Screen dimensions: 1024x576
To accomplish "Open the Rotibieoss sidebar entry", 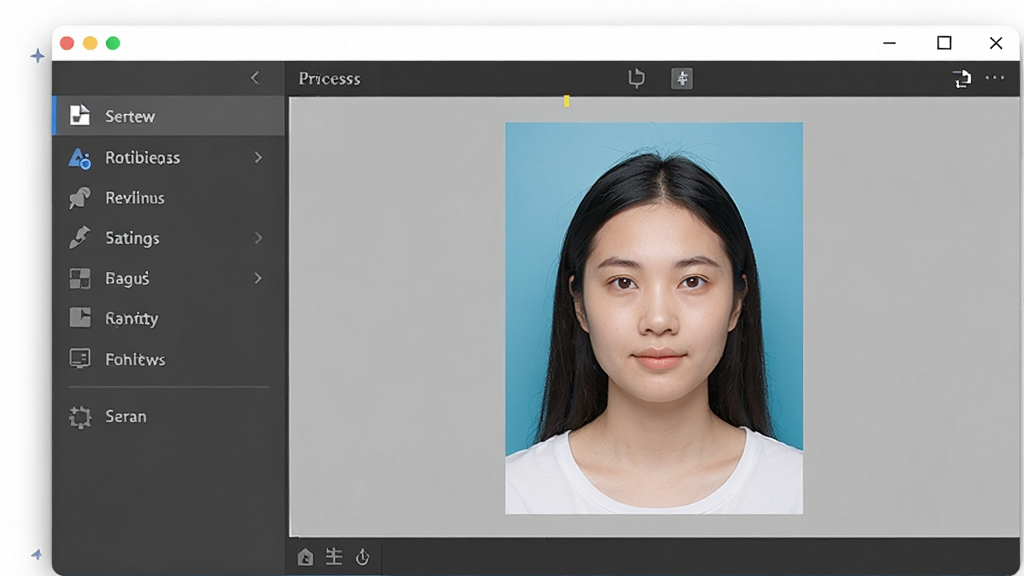I will pos(168,157).
